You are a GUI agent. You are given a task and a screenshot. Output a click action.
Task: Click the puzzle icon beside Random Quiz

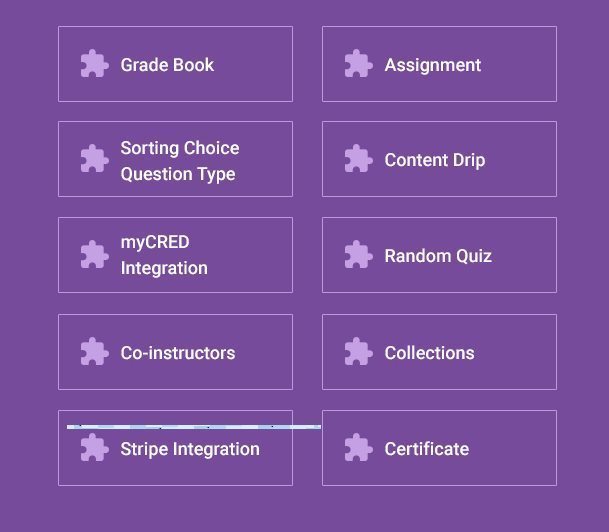358,255
